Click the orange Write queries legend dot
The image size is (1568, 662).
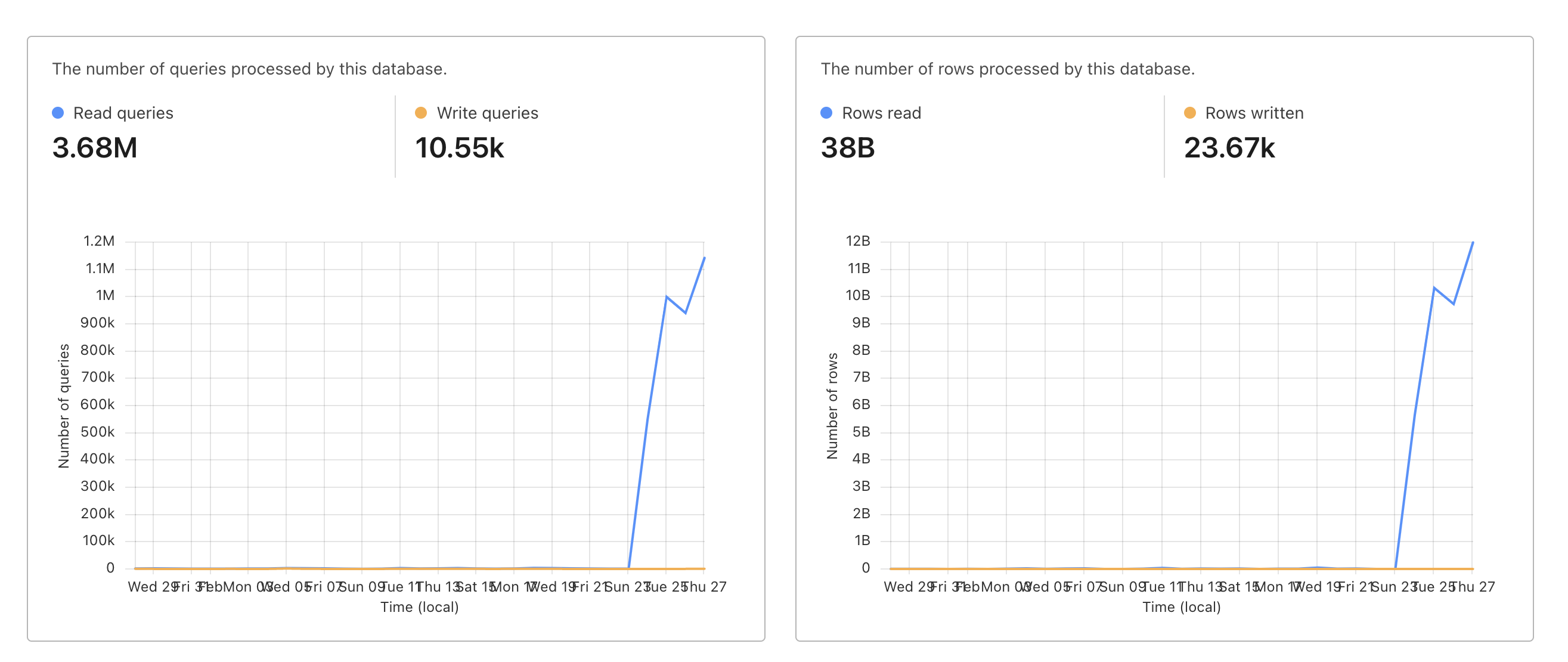click(x=420, y=113)
